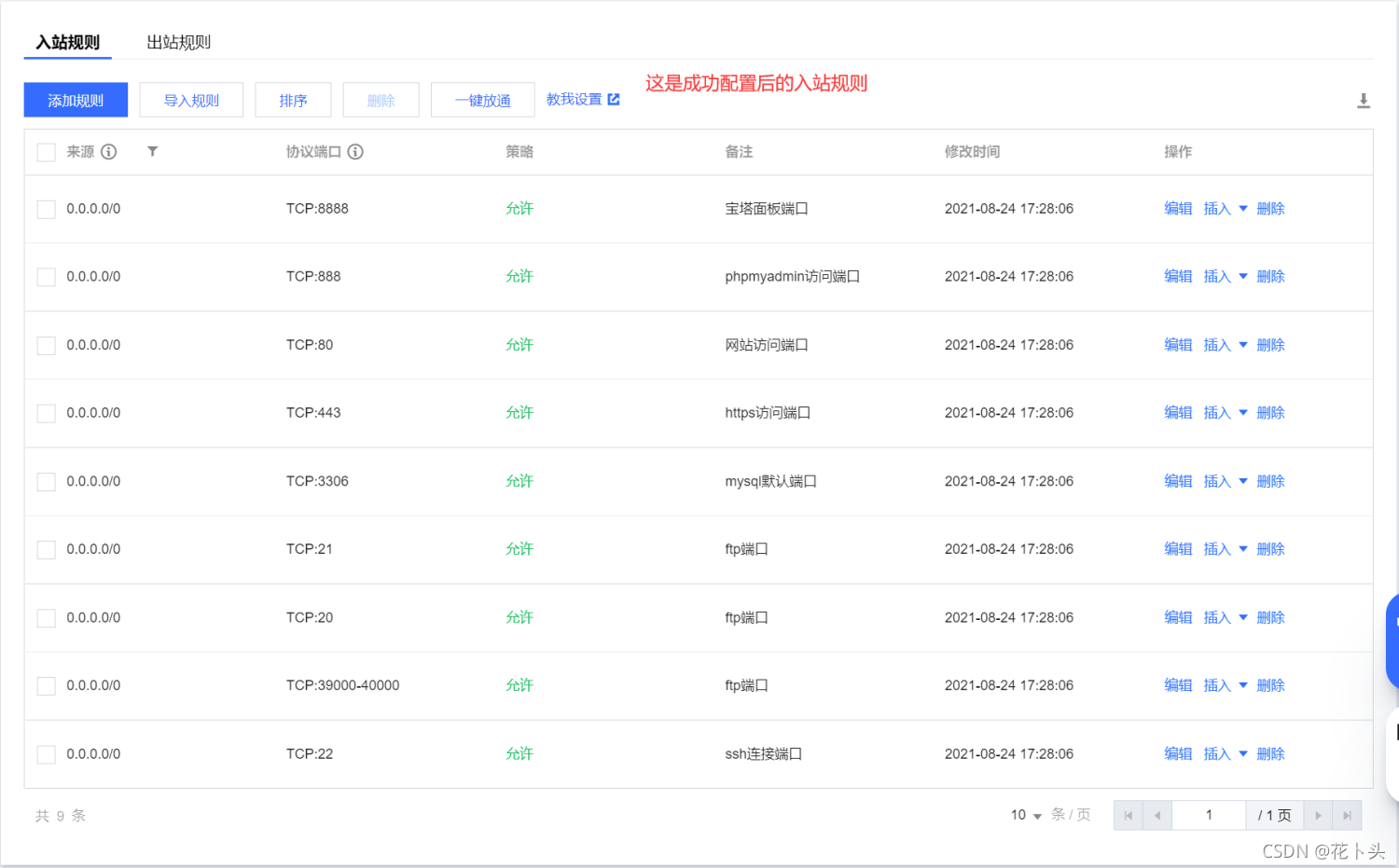Click the 共 9 条 total count text
Viewport: 1399px width, 868px height.
click(x=61, y=816)
